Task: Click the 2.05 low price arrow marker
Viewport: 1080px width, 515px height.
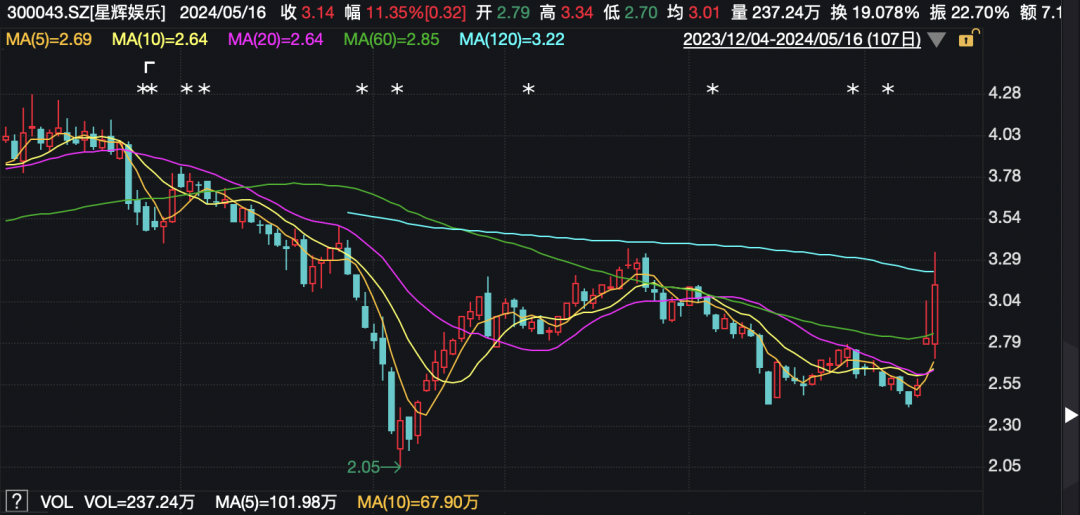Action: 375,467
